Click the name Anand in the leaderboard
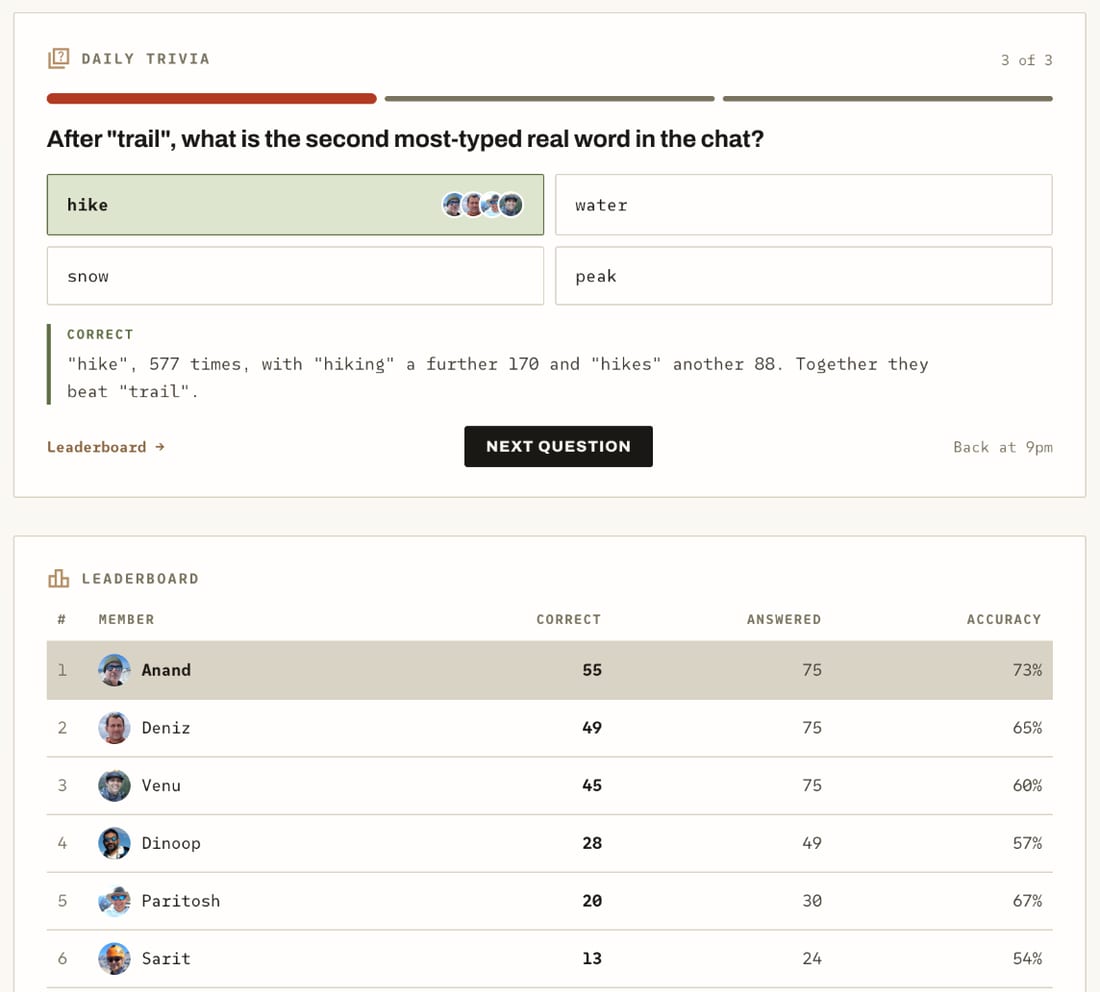The height and width of the screenshot is (992, 1100). click(x=166, y=670)
